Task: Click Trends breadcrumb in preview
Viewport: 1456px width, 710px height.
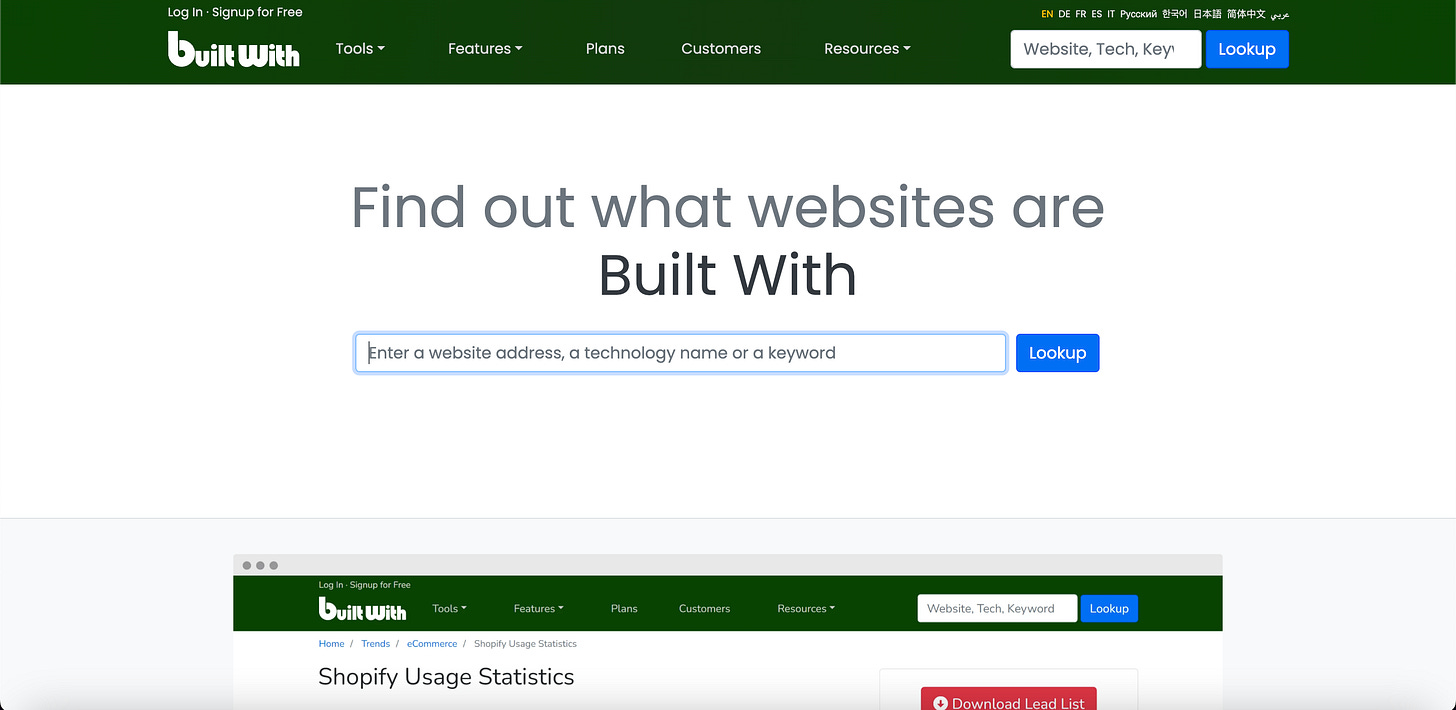Action: click(x=375, y=644)
